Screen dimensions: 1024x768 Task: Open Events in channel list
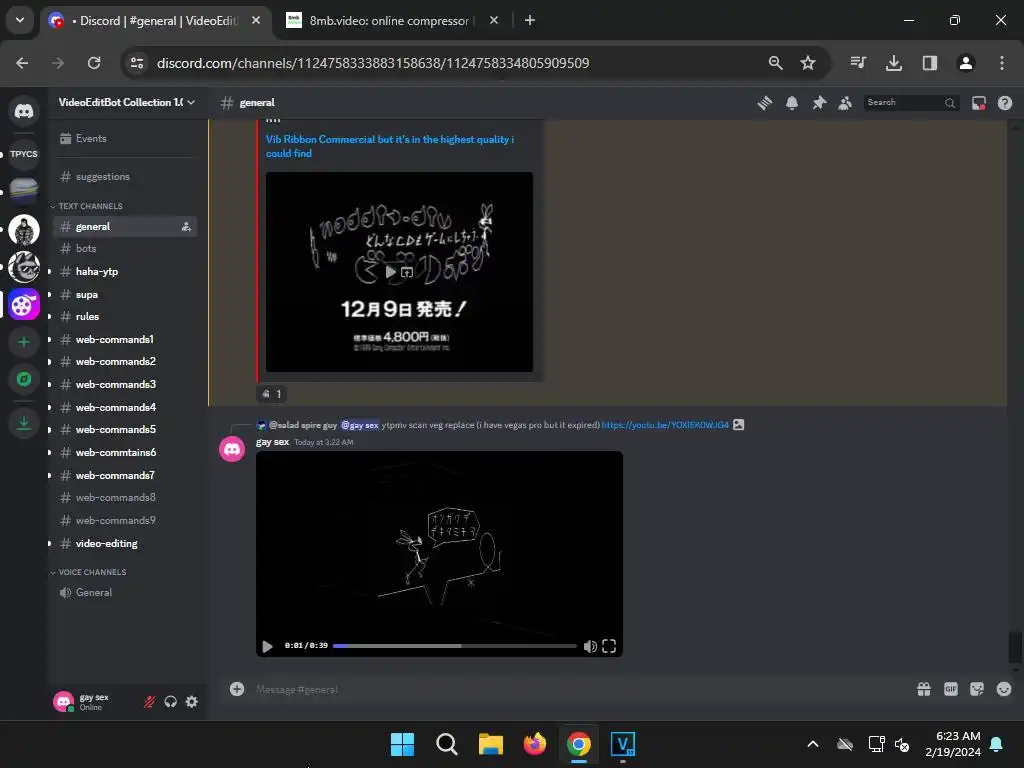tap(125, 138)
